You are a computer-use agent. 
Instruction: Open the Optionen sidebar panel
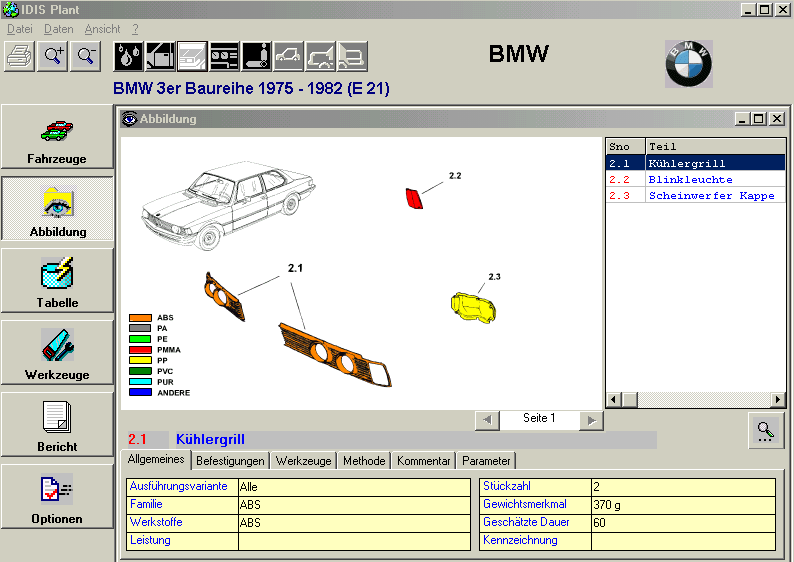pos(57,497)
